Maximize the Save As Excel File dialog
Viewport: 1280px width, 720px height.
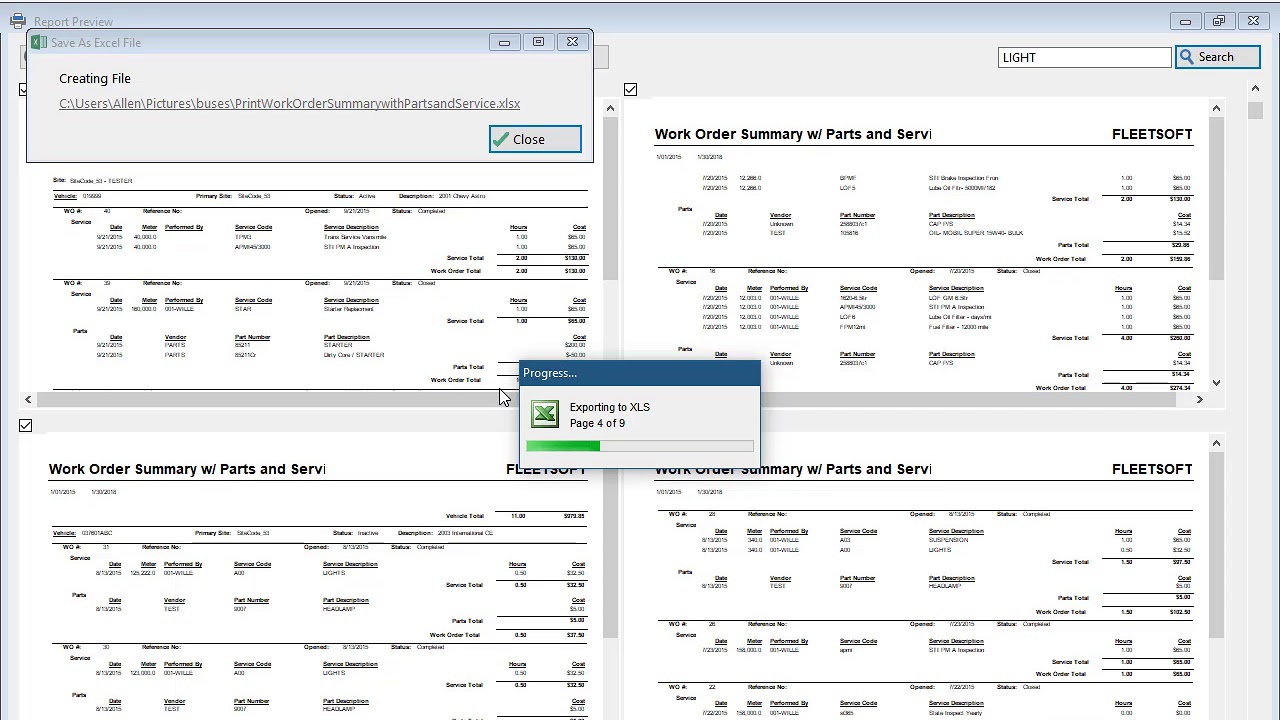pos(538,42)
